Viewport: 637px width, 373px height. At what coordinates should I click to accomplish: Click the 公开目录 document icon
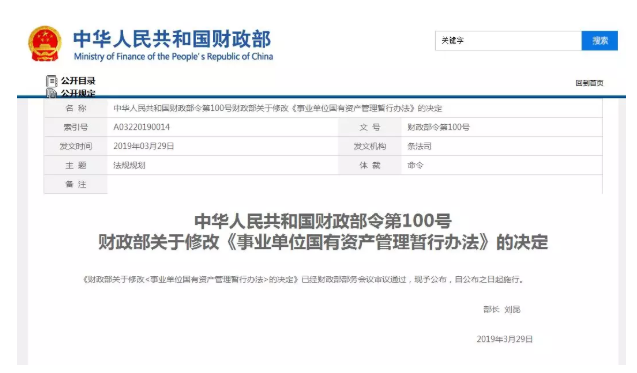tap(52, 81)
